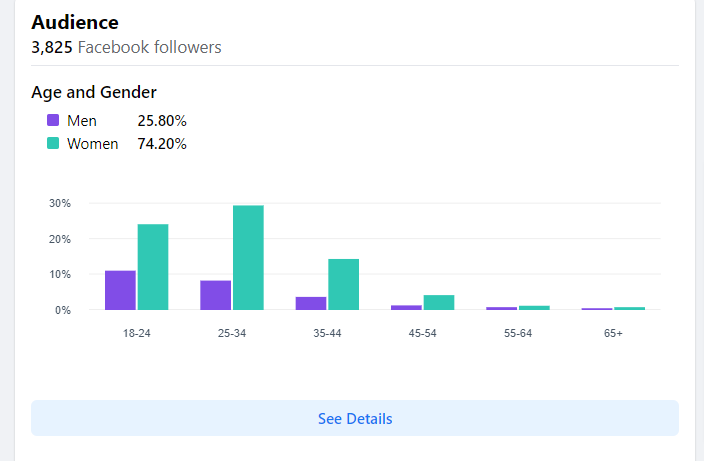The image size is (704, 461).
Task: Pick the Women bar for ages 35-44
Action: coord(343,284)
